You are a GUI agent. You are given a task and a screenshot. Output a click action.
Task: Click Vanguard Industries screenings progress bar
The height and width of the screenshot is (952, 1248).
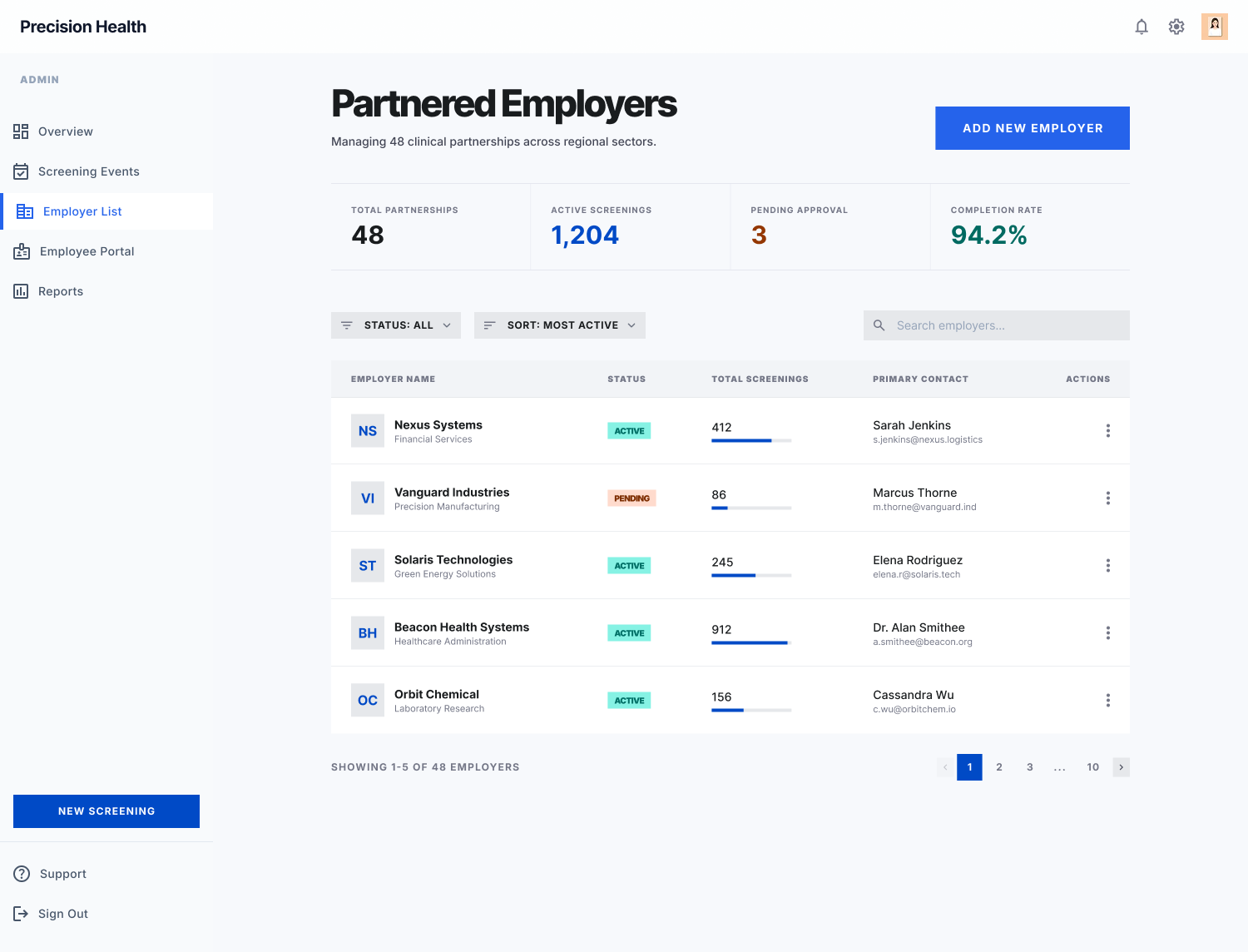click(x=751, y=508)
